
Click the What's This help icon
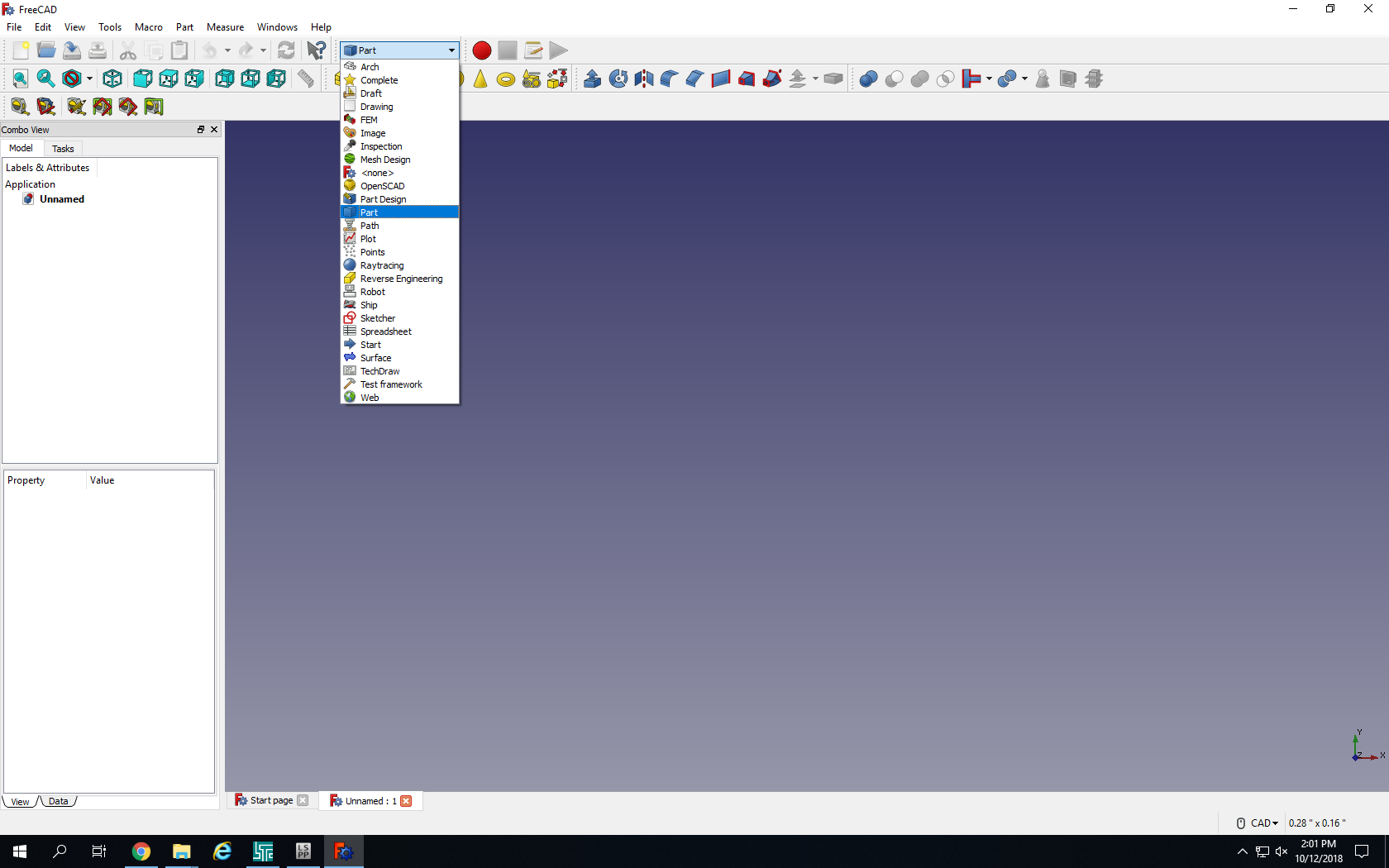316,50
